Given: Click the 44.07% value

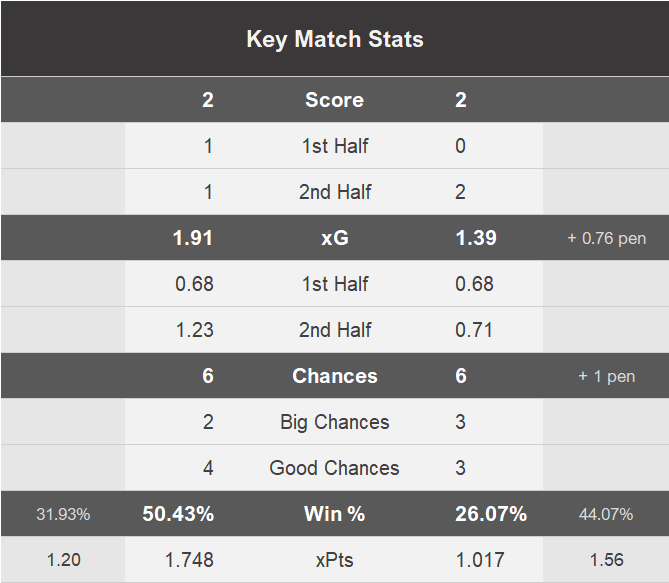Looking at the screenshot, I should [x=606, y=515].
